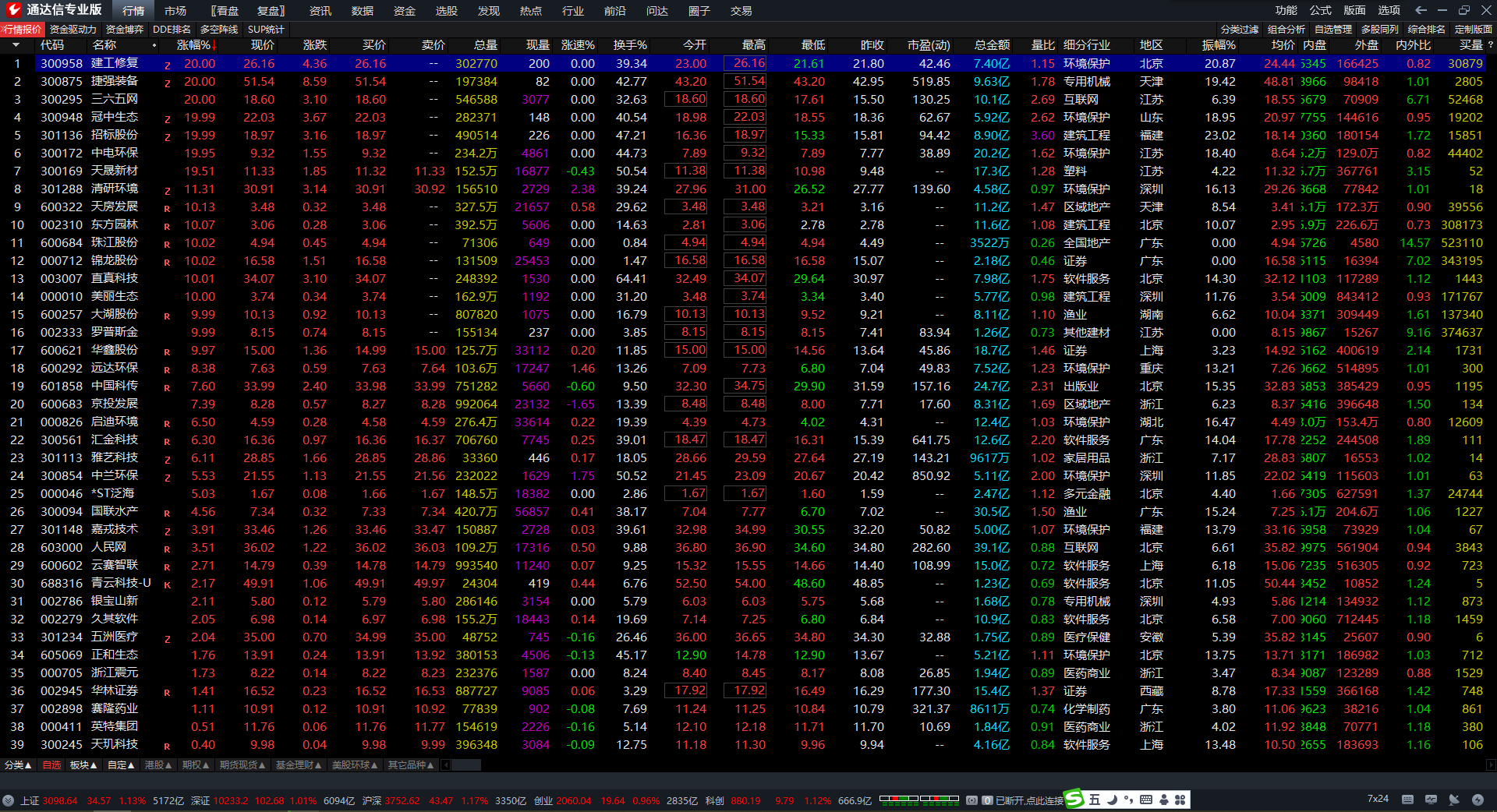Open the column header dropdown arrow

(x=16, y=45)
